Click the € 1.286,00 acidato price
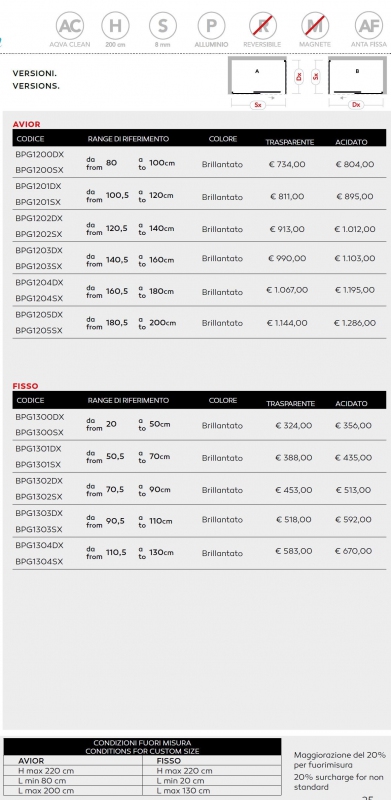Viewport: 391px width, 800px height. (x=355, y=323)
